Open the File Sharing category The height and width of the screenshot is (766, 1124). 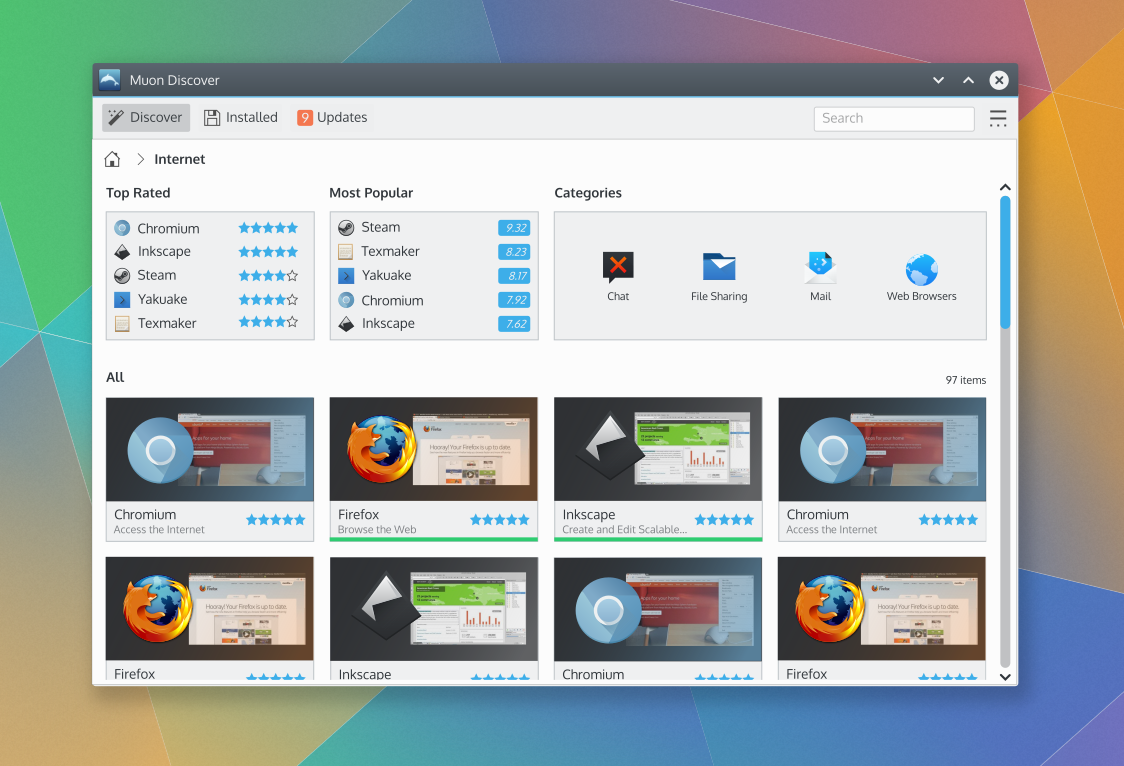[718, 268]
